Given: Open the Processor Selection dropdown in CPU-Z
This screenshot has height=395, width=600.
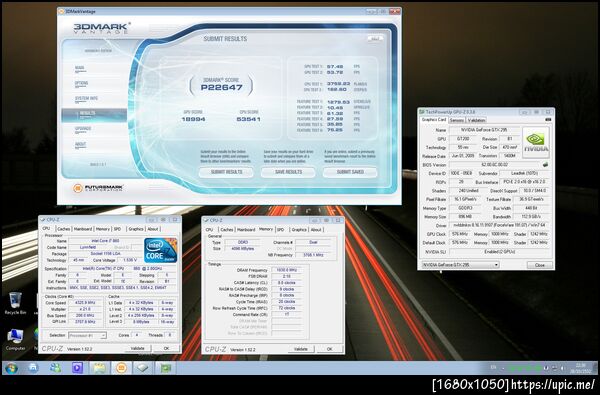Looking at the screenshot, I should [x=87, y=335].
